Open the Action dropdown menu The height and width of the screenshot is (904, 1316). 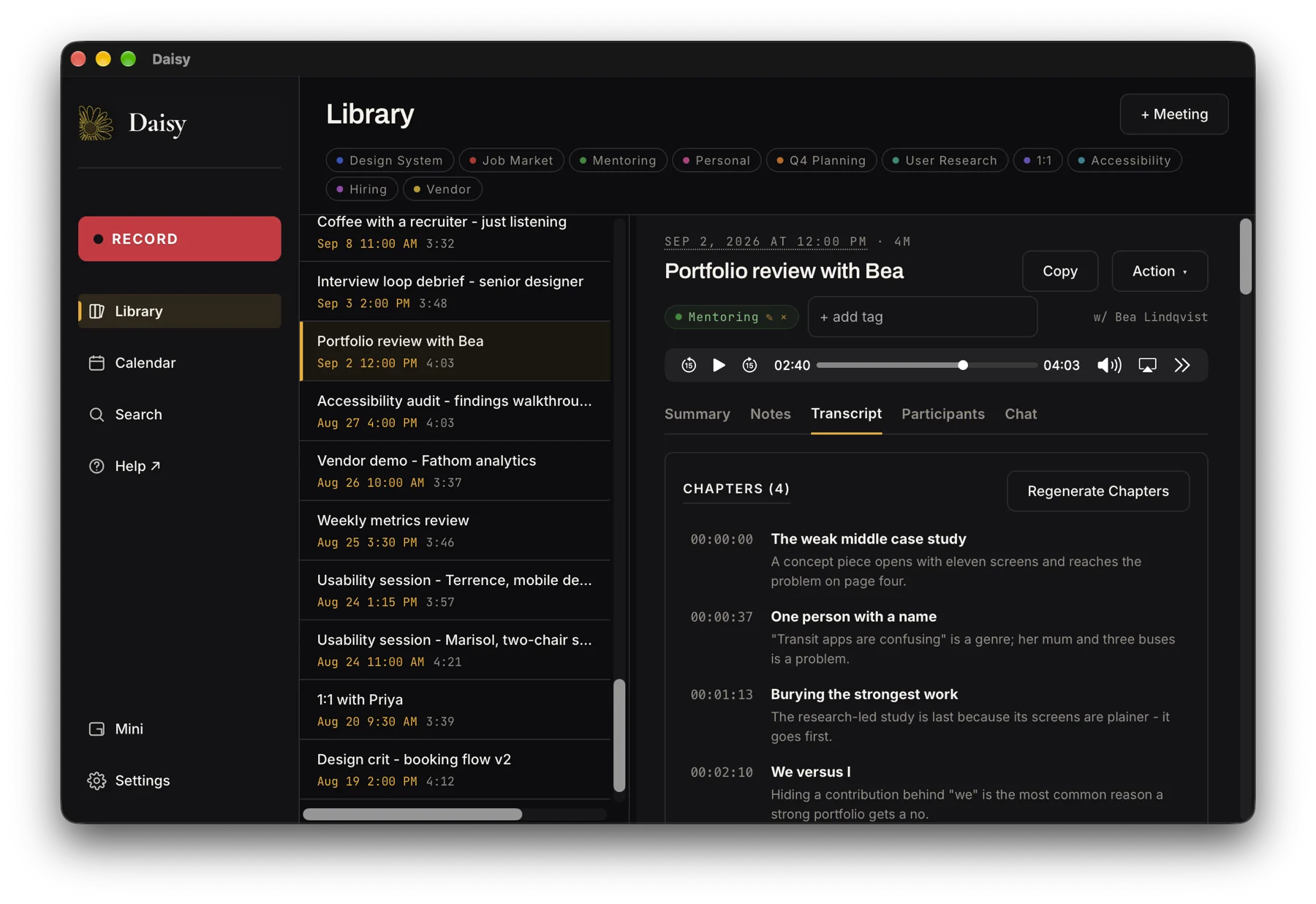tap(1160, 271)
